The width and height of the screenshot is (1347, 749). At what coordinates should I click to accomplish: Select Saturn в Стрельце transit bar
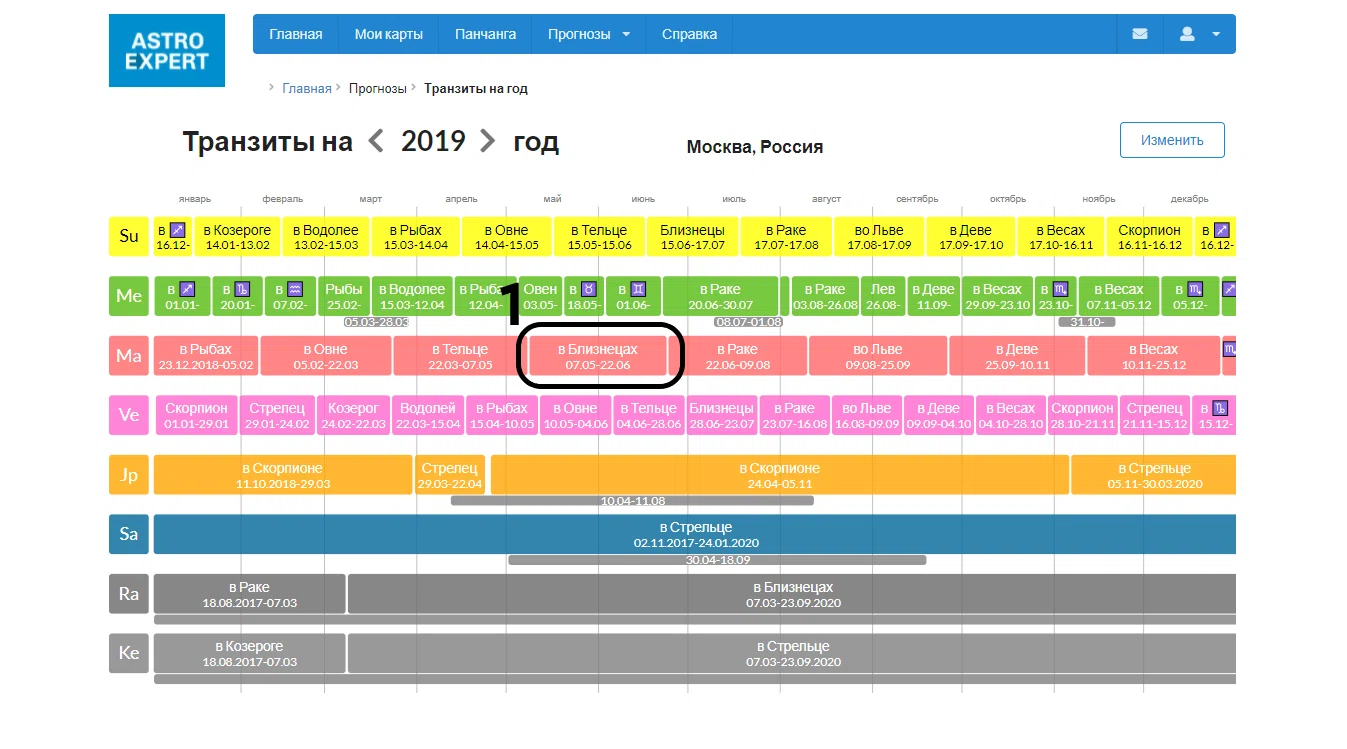tap(696, 534)
